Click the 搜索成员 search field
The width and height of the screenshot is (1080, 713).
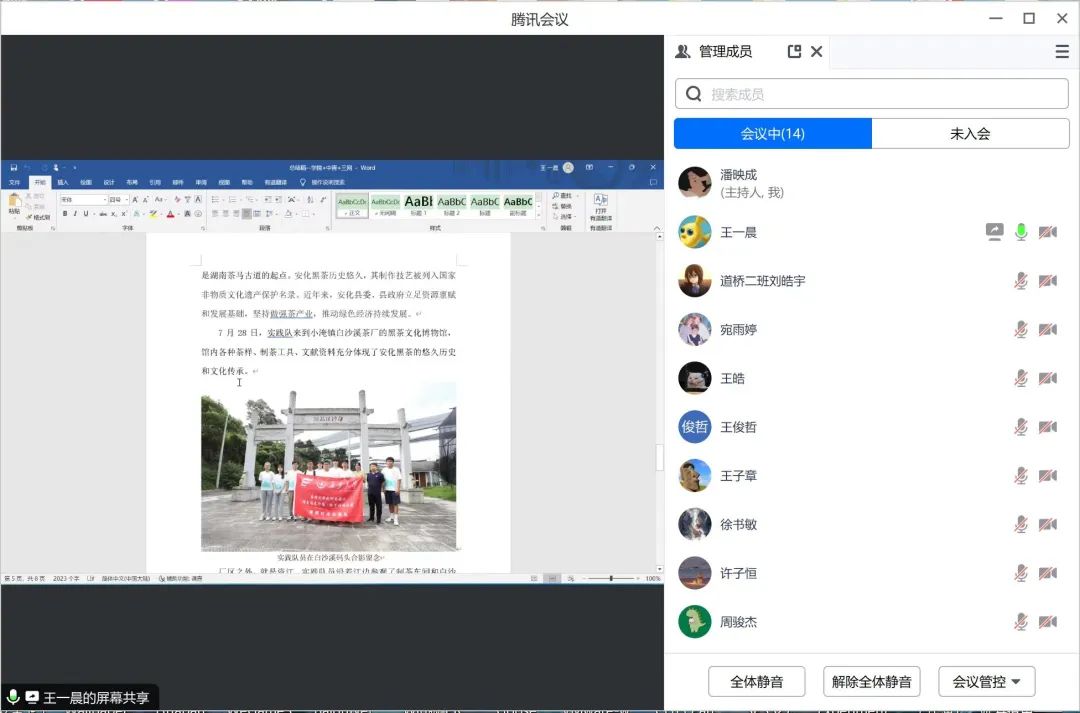pyautogui.click(x=880, y=94)
